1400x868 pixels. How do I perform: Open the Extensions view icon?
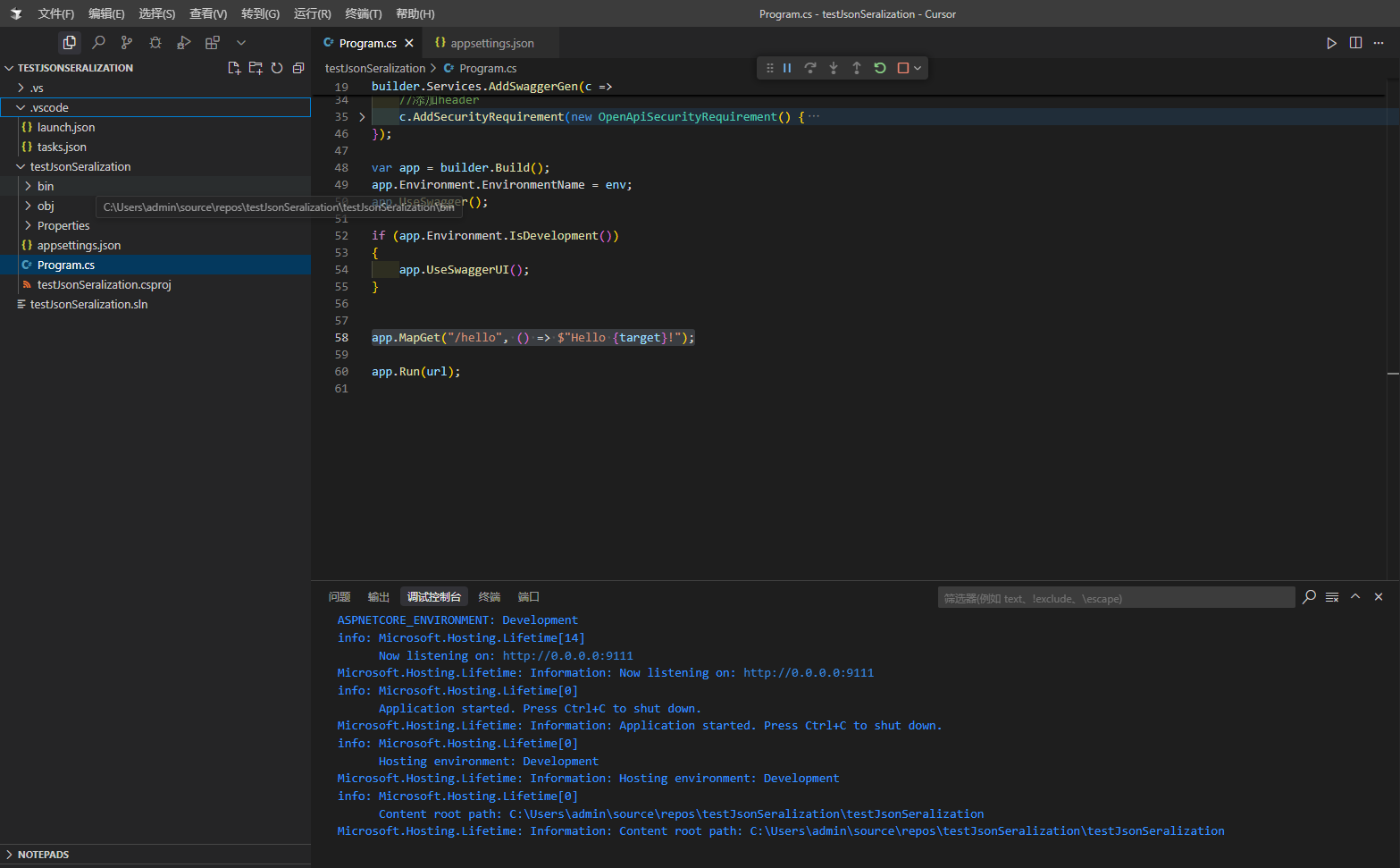tap(213, 43)
